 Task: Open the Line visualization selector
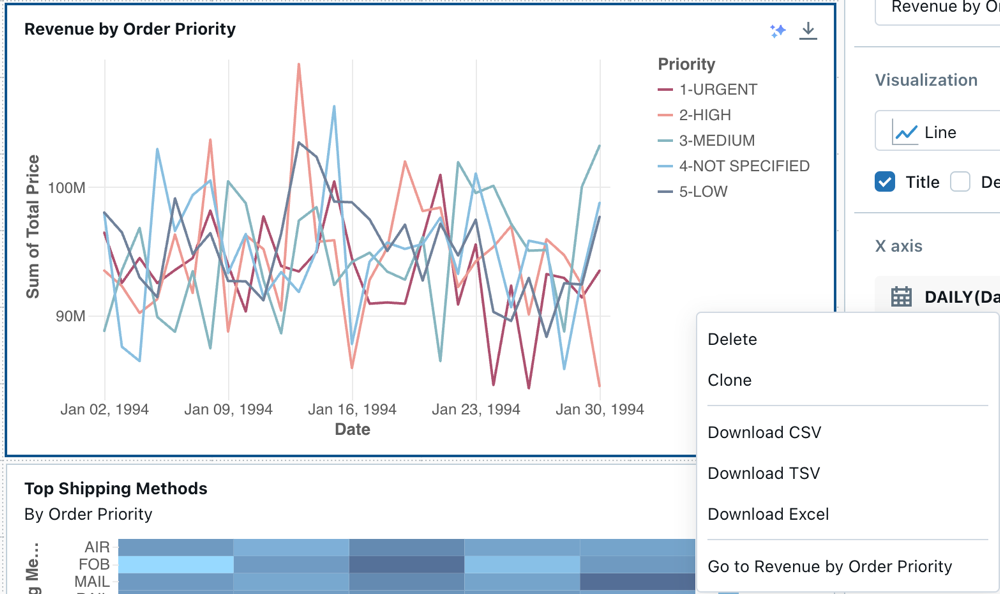pos(940,131)
